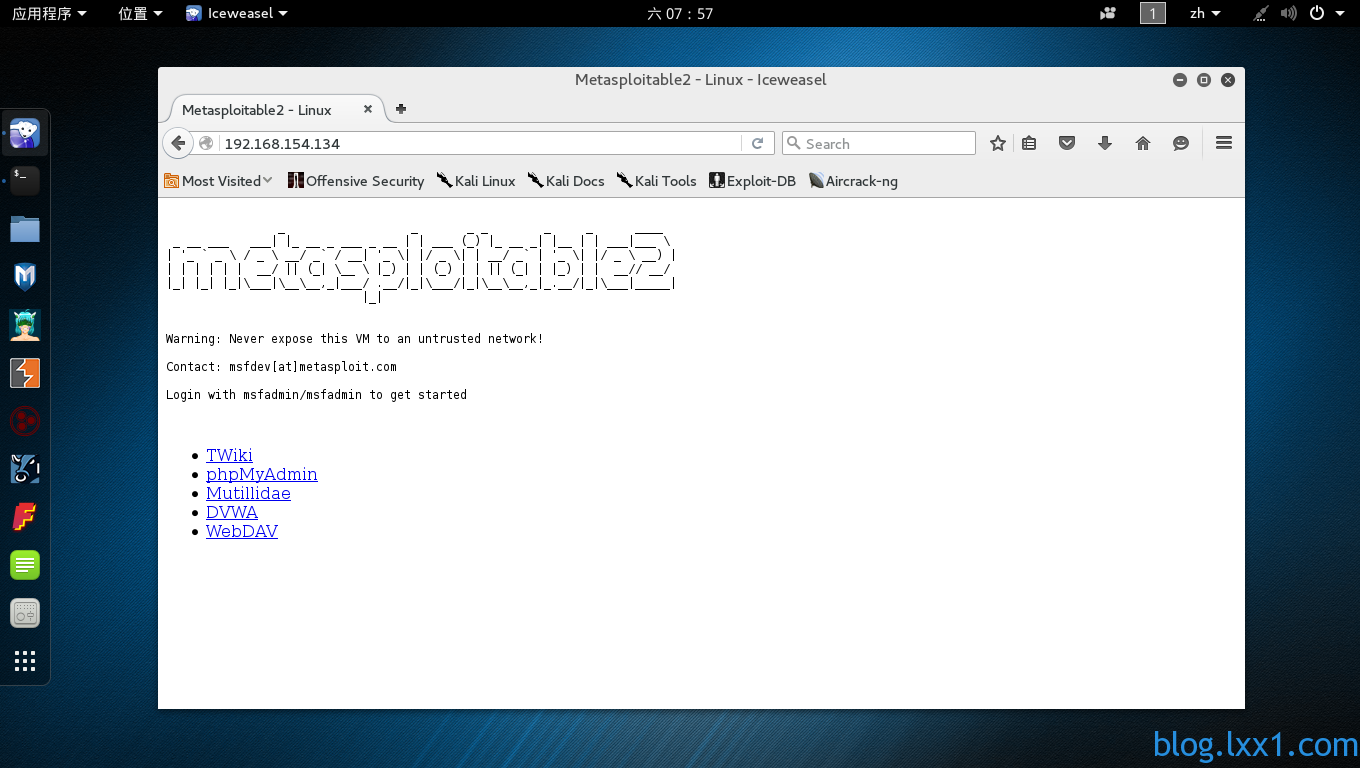Launch Metasploit from the dock
Viewport: 1360px width, 768px height.
25,277
